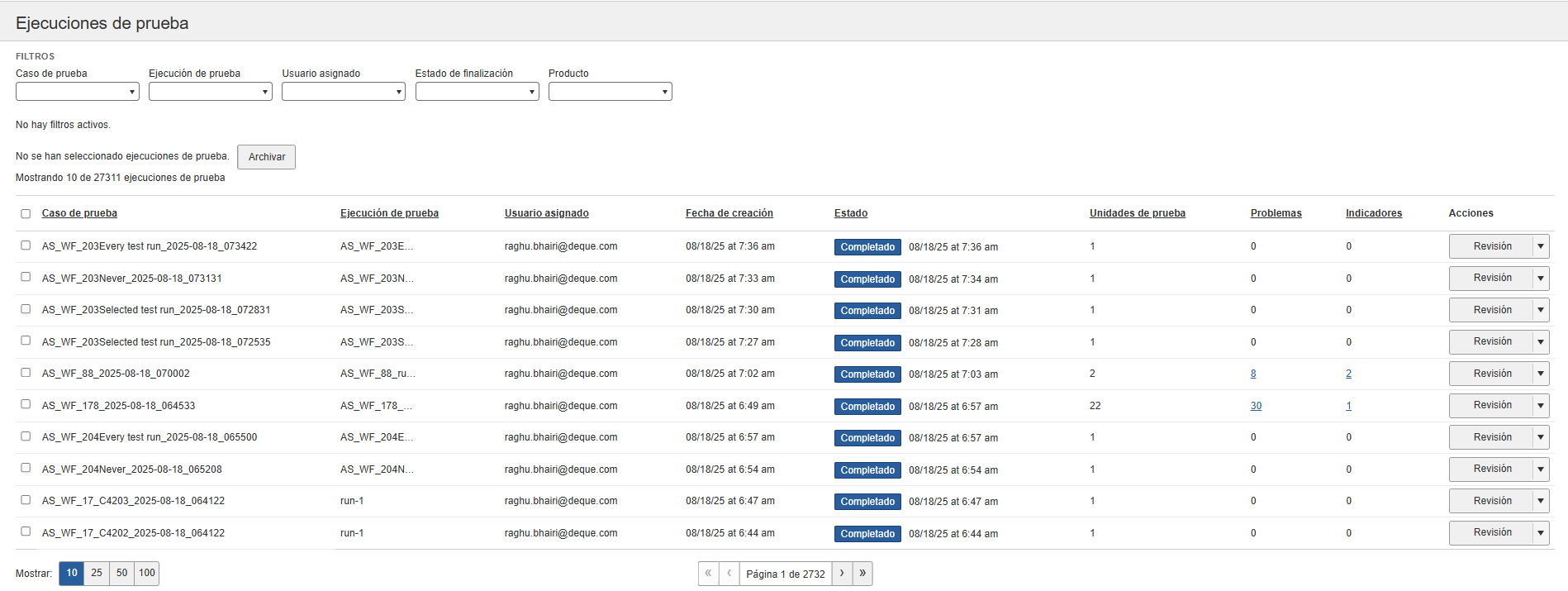Go to the next page arrow
Image resolution: width=1568 pixels, height=591 pixels.
tap(842, 574)
